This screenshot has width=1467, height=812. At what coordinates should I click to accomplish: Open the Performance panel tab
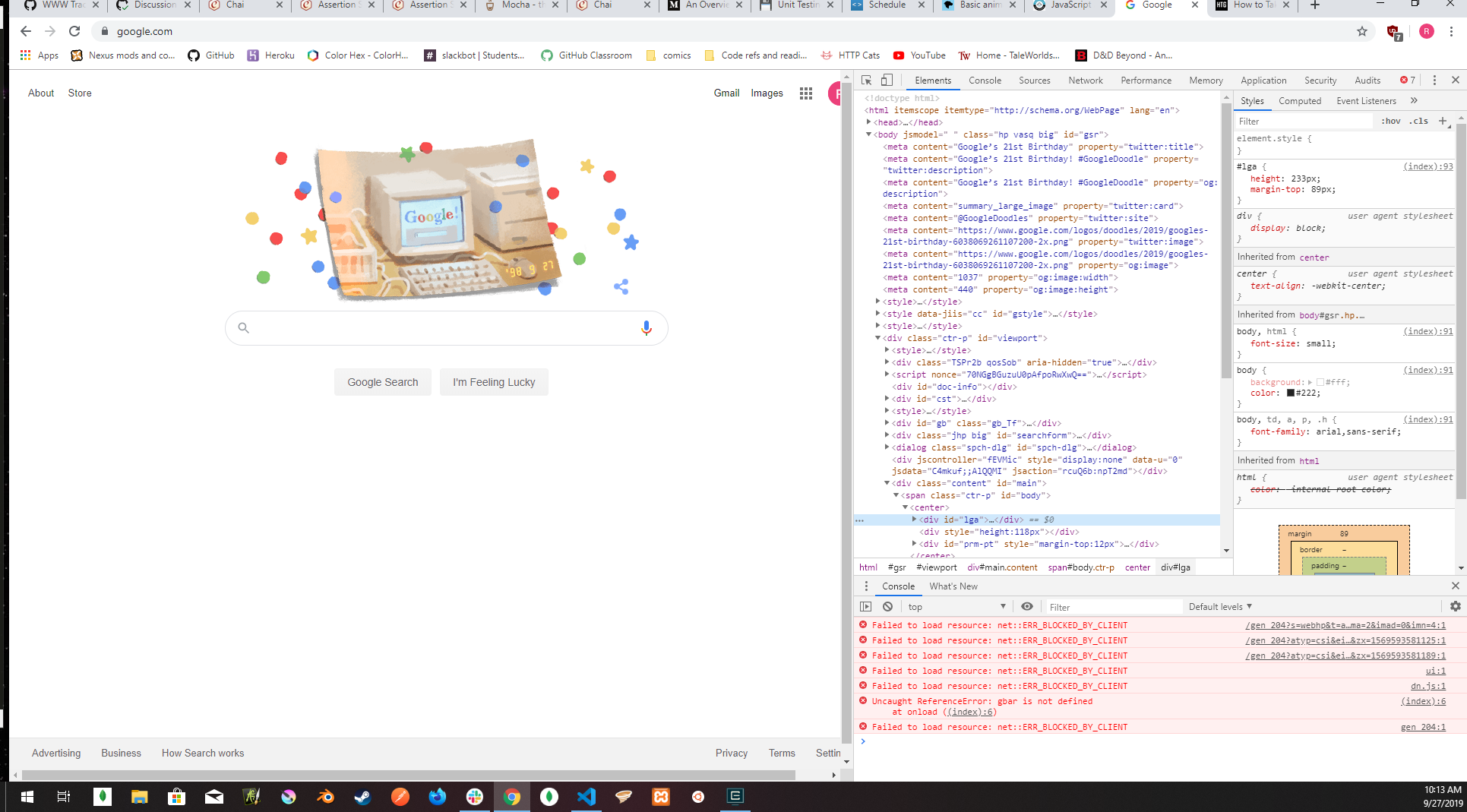pyautogui.click(x=1146, y=81)
